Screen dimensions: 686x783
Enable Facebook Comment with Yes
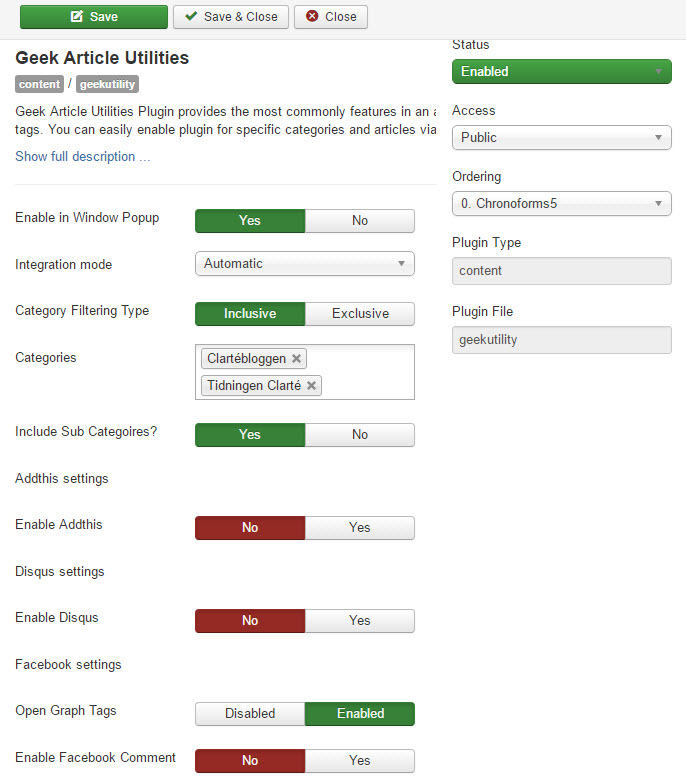359,761
